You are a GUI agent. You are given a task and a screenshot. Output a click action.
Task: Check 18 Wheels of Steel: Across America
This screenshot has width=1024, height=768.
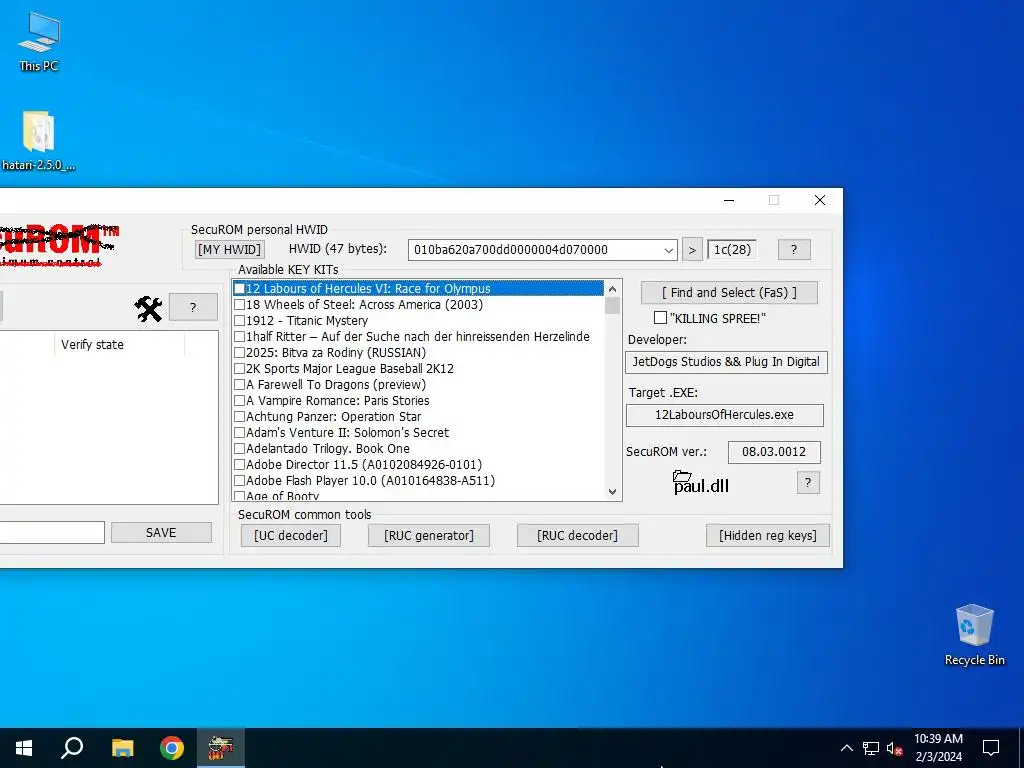(x=240, y=304)
